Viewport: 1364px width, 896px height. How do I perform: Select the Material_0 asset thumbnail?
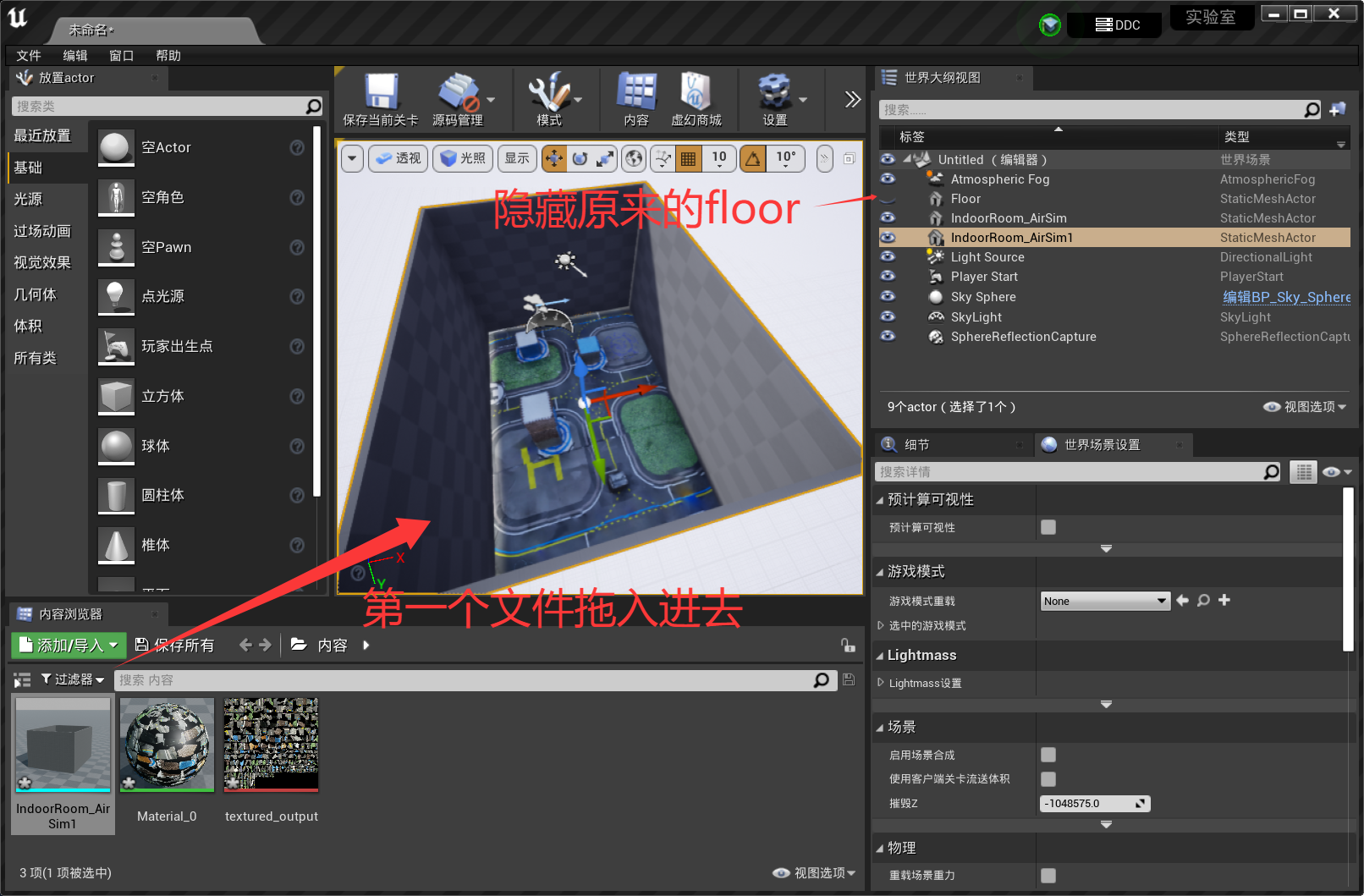pyautogui.click(x=167, y=745)
